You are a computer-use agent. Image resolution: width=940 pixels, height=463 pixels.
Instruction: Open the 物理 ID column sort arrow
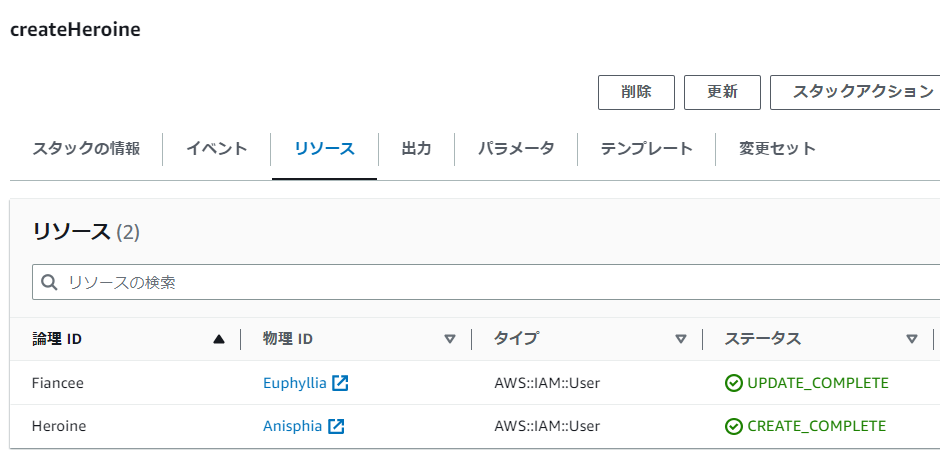450,339
